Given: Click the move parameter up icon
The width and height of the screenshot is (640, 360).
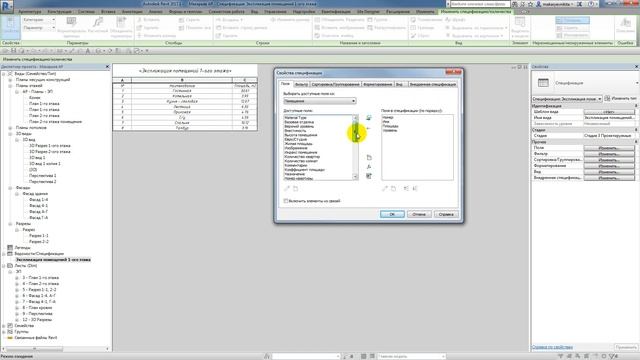Looking at the screenshot, I should (x=407, y=189).
